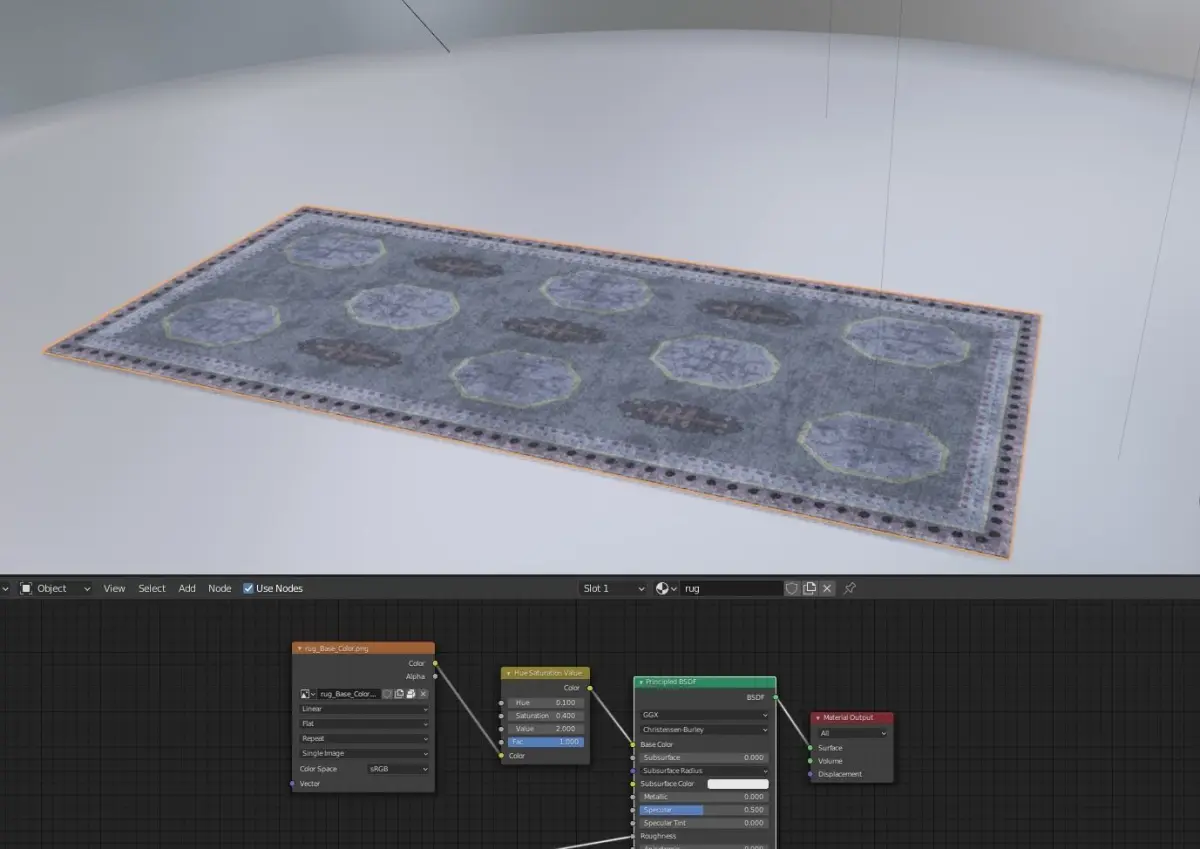This screenshot has width=1200, height=849.
Task: Collapse the Principled BSDF node
Action: [x=640, y=682]
